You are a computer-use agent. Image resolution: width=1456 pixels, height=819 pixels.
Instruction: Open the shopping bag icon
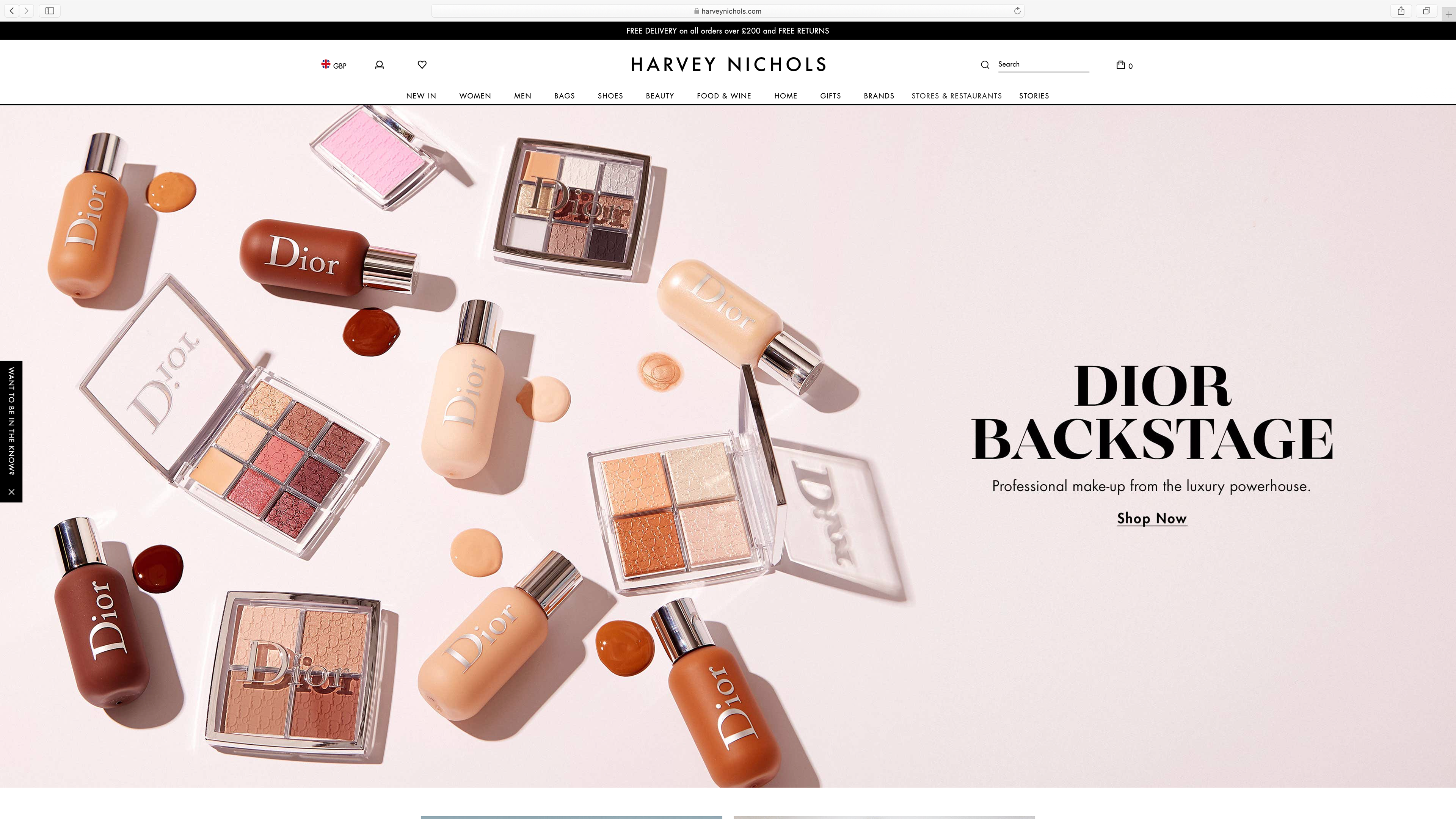tap(1122, 65)
